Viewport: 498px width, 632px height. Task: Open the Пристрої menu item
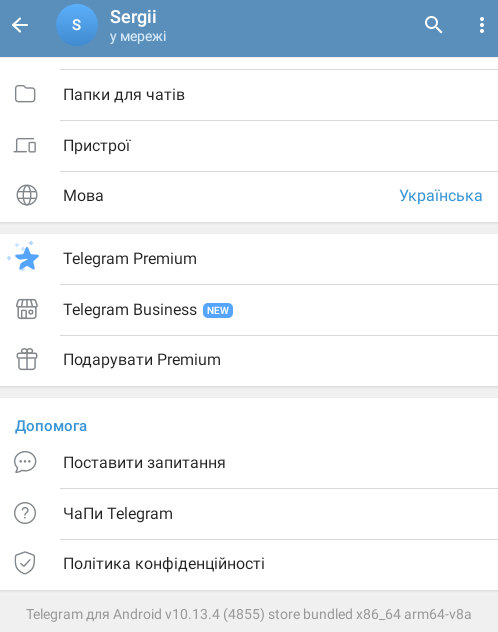click(249, 146)
